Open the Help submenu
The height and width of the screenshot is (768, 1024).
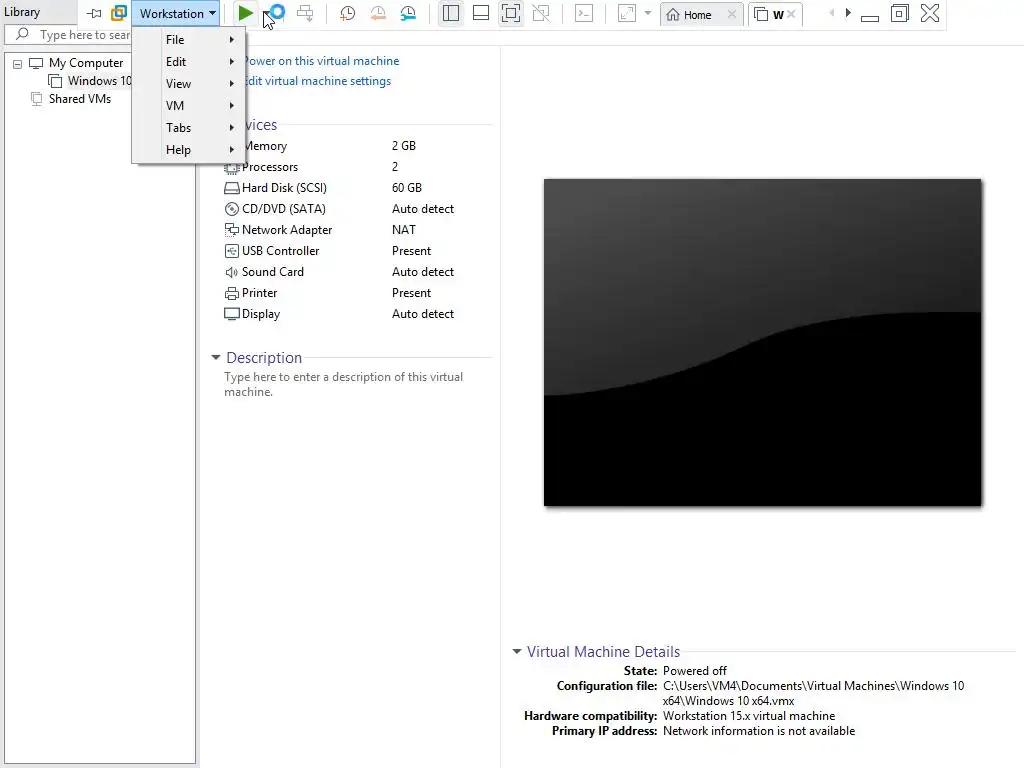click(189, 150)
